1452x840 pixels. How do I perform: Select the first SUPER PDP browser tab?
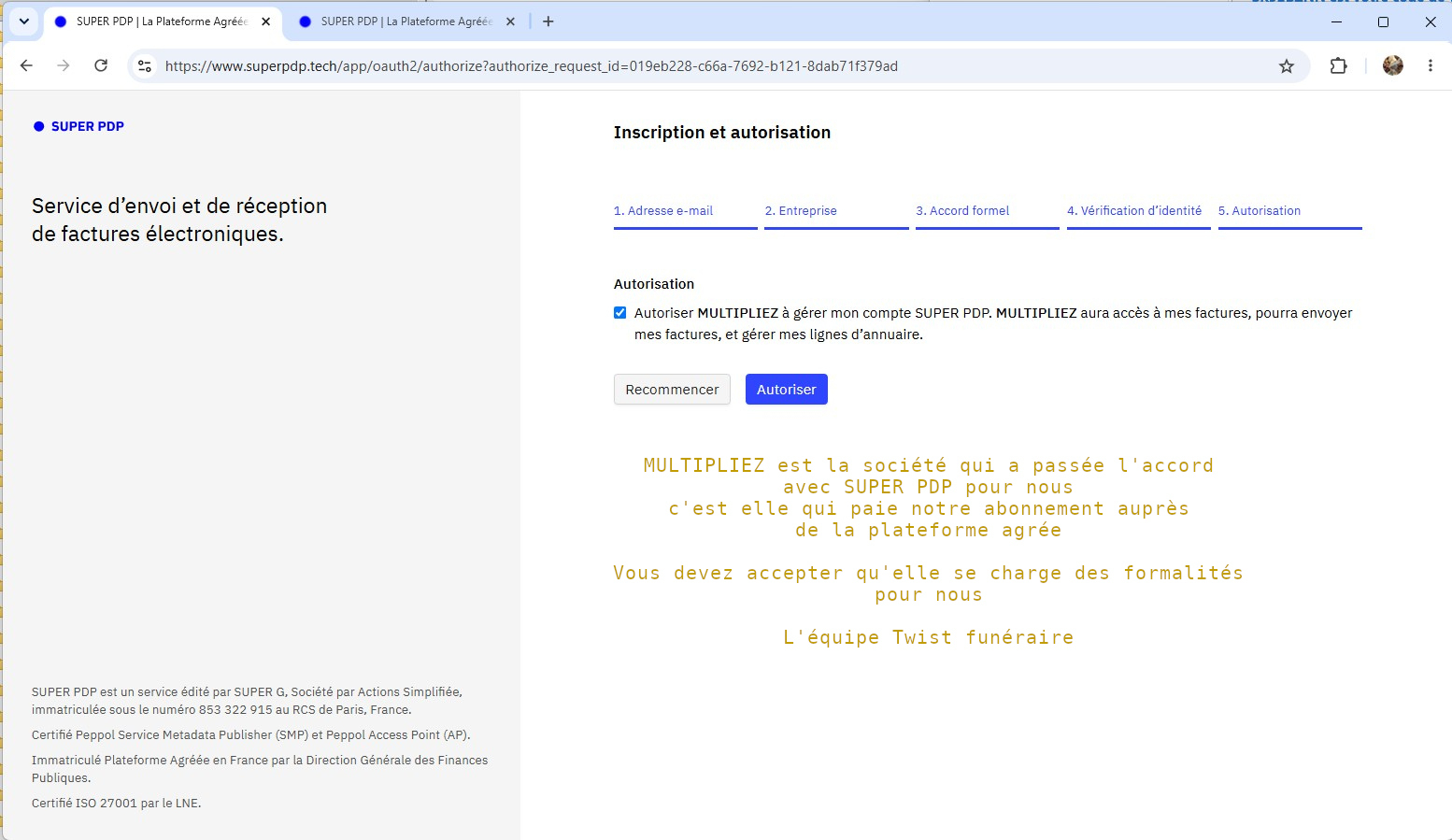[162, 21]
